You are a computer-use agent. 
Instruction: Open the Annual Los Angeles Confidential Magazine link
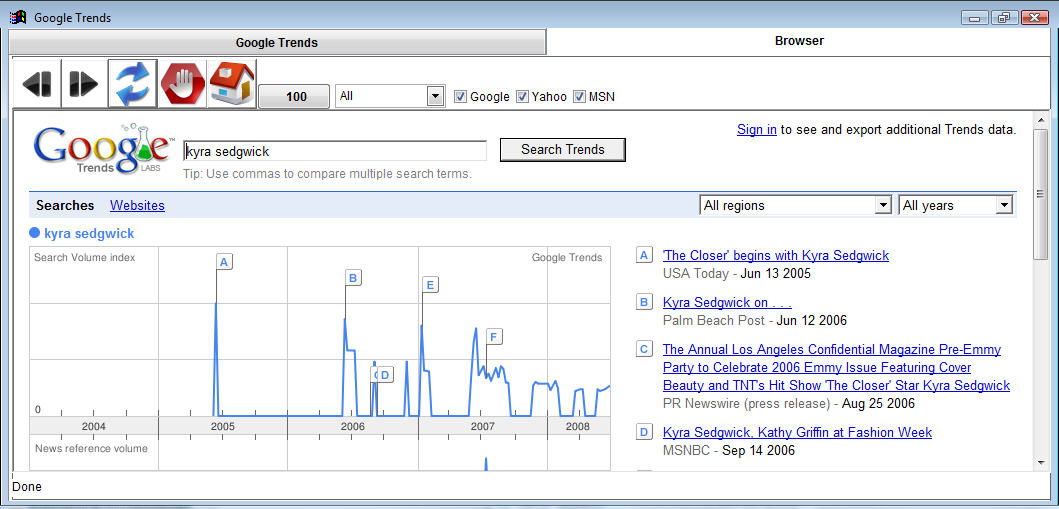[x=837, y=367]
